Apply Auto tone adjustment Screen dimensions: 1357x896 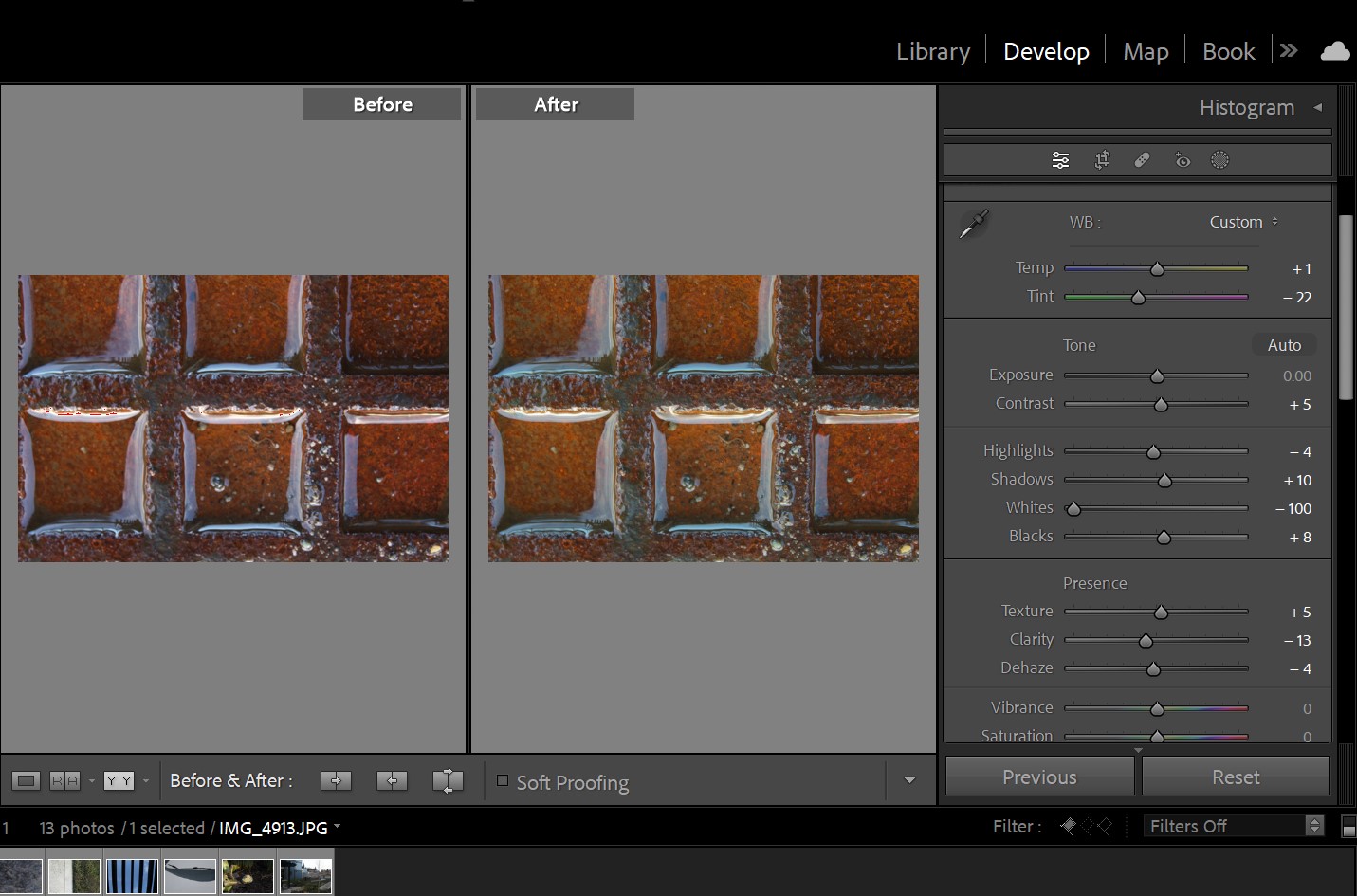click(x=1284, y=345)
